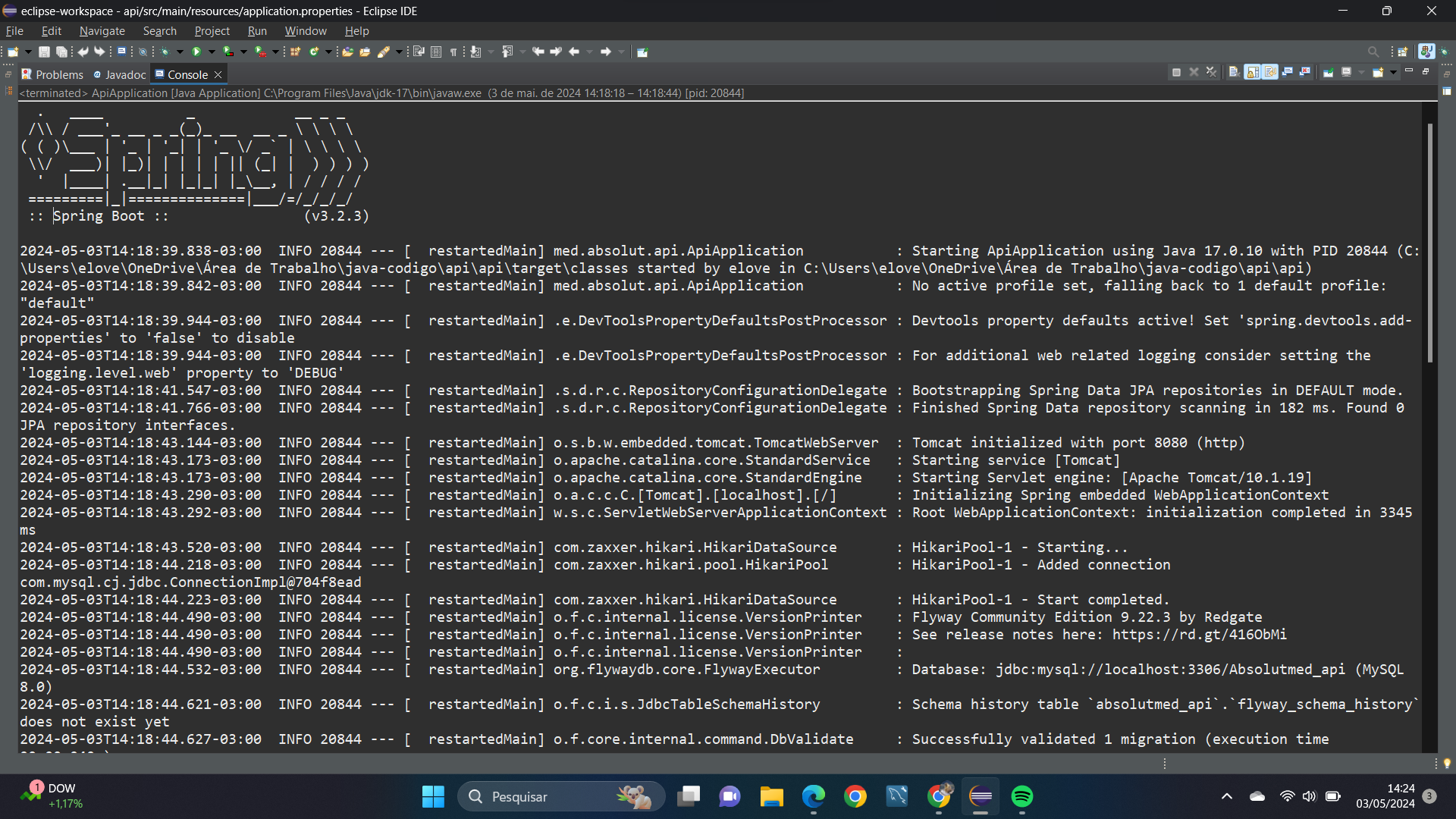Open the File menu
The height and width of the screenshot is (819, 1456).
click(x=14, y=30)
